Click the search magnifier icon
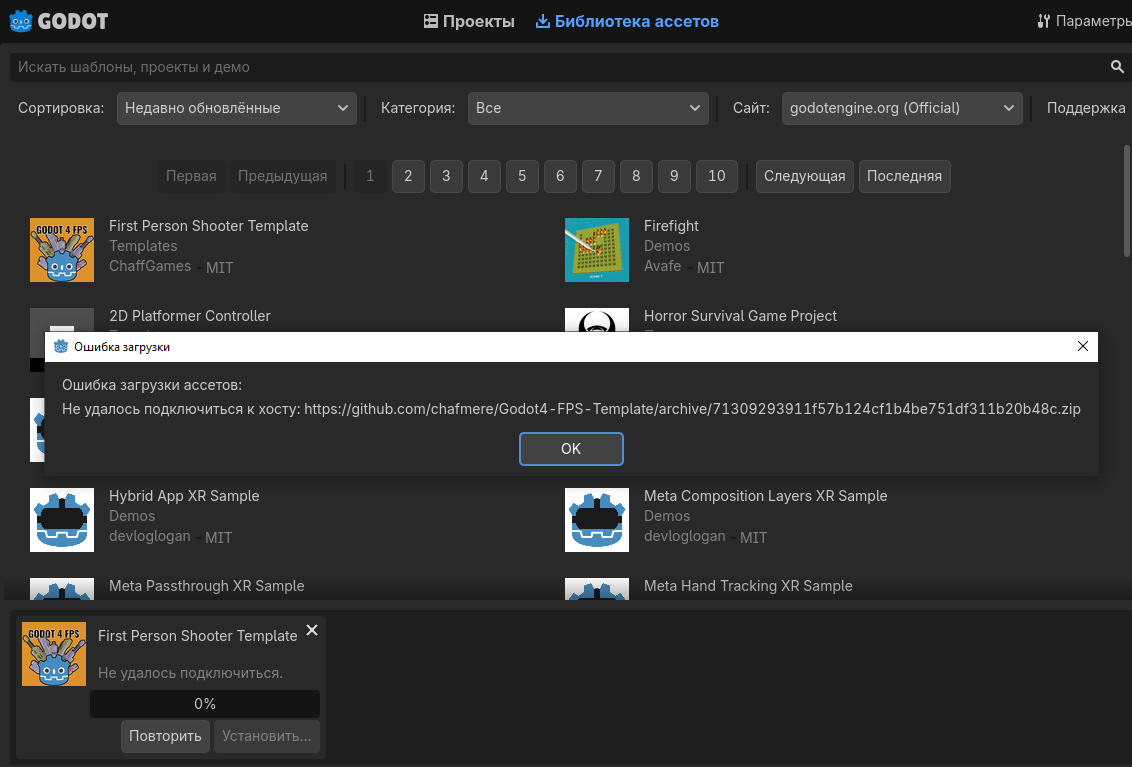This screenshot has height=767, width=1132. [1117, 66]
